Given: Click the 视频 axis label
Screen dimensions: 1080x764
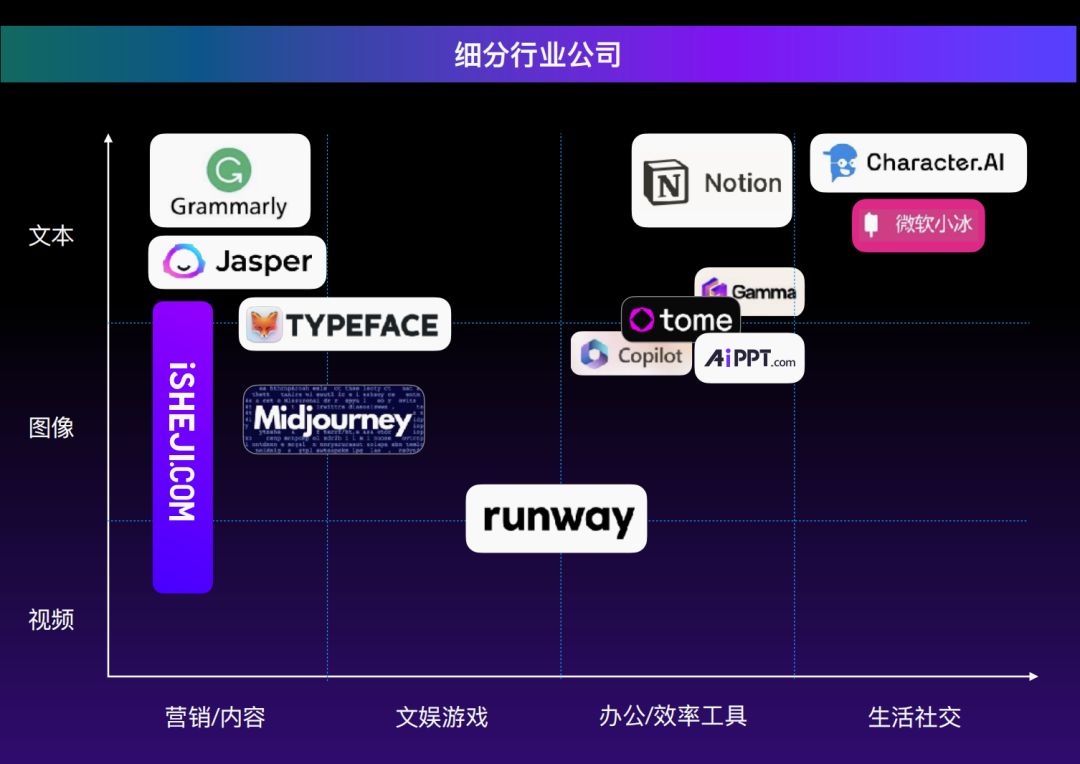Looking at the screenshot, I should click(x=51, y=620).
